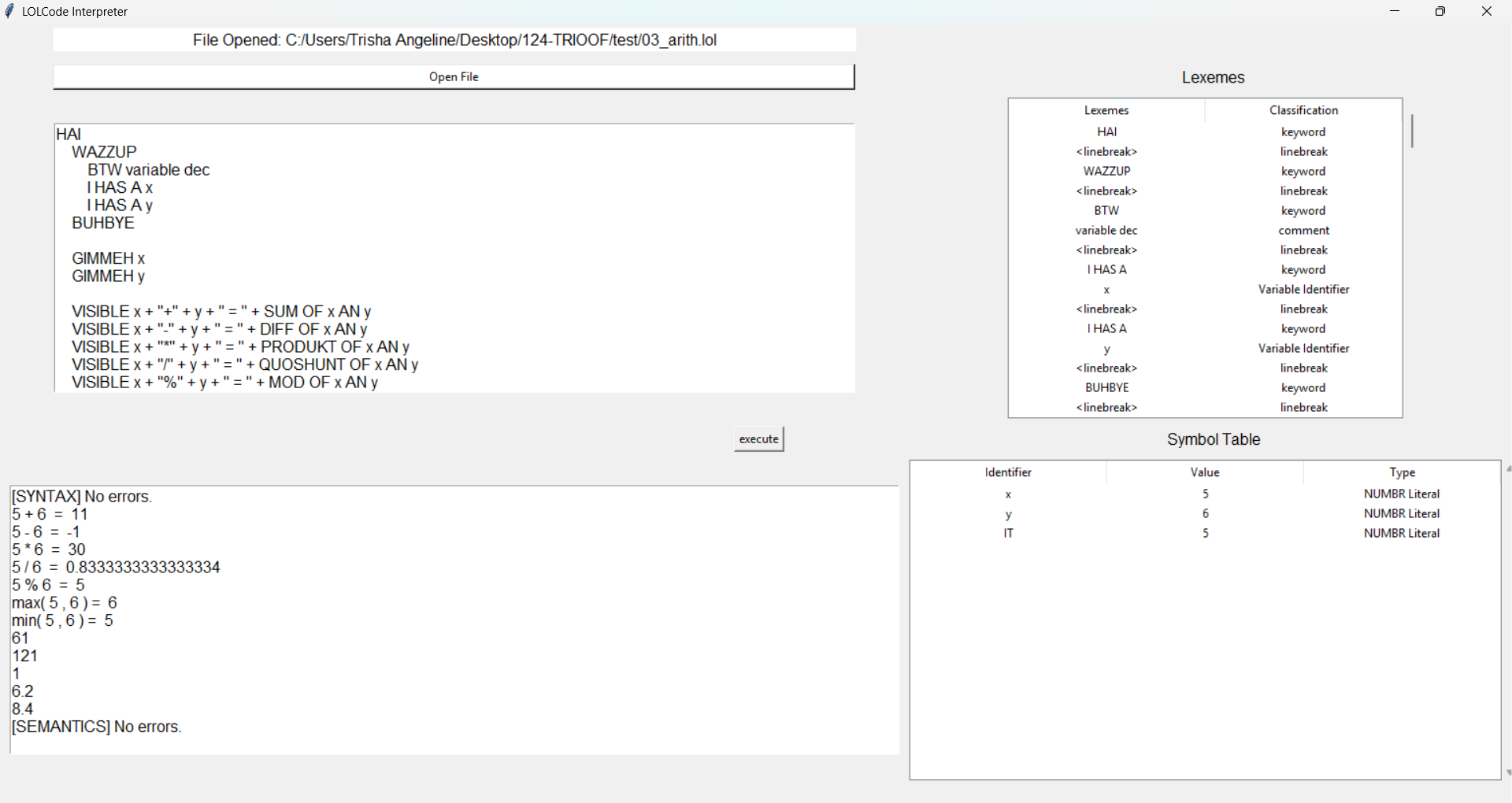Select the IT row in Symbol Table

coord(1008,534)
